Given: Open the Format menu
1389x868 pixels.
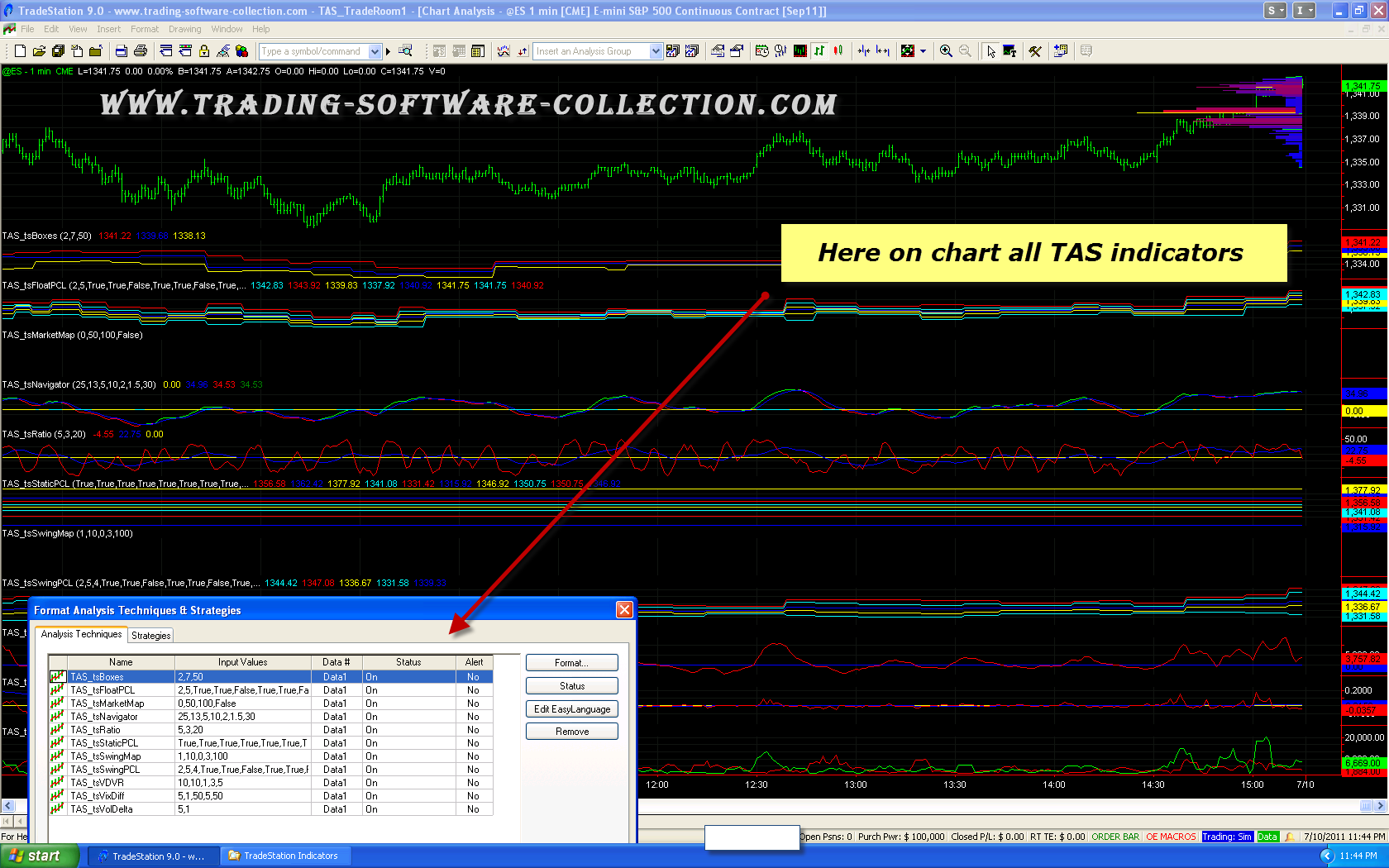Looking at the screenshot, I should tap(144, 29).
